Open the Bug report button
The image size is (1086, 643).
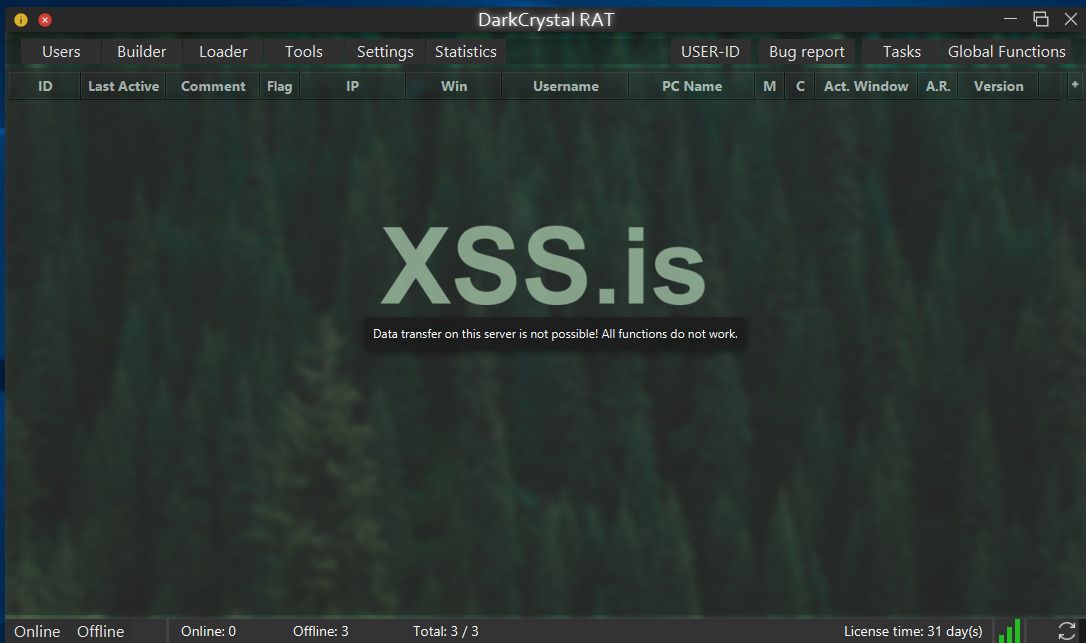point(806,52)
